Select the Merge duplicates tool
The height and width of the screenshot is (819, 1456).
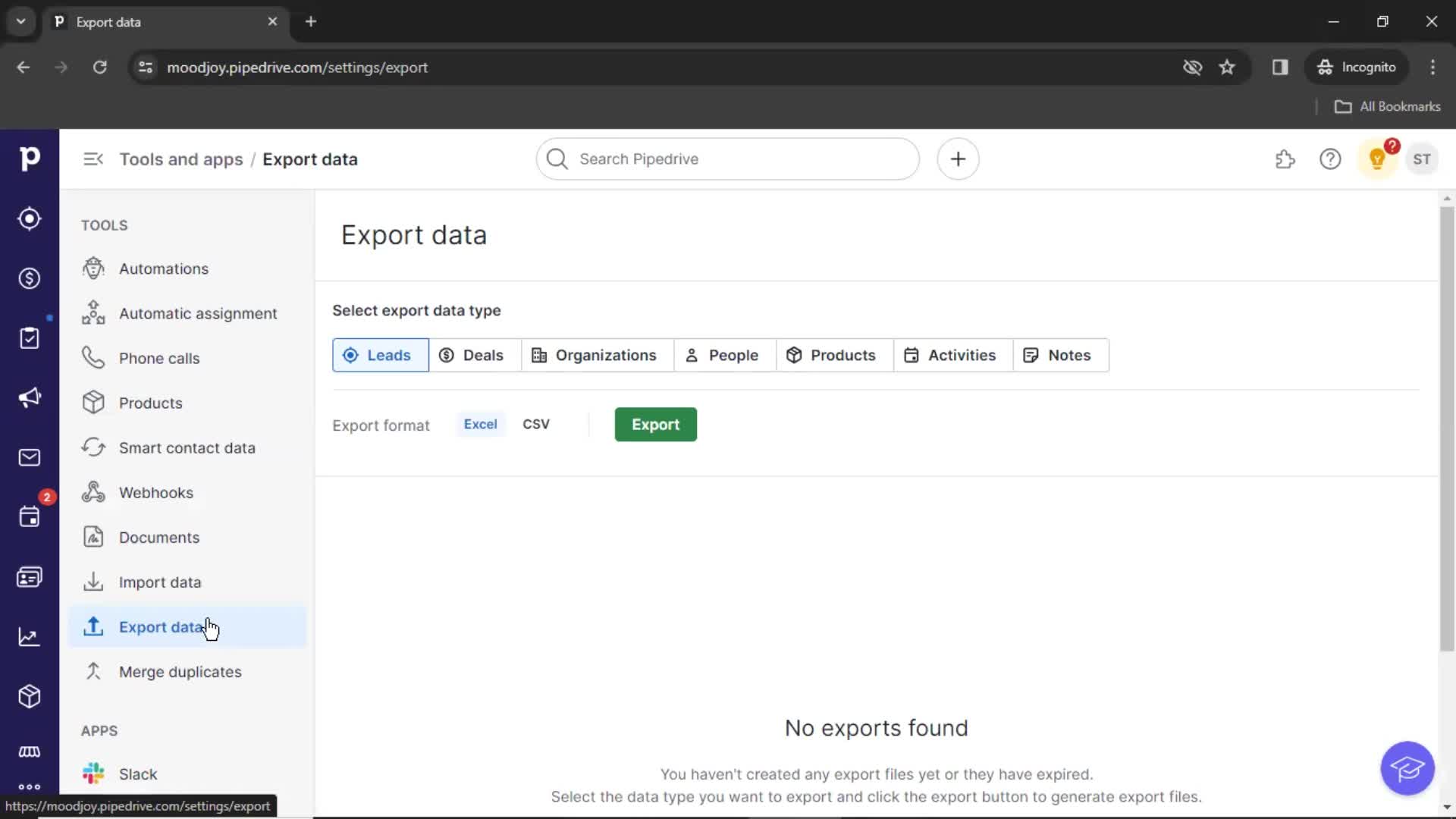(x=180, y=671)
